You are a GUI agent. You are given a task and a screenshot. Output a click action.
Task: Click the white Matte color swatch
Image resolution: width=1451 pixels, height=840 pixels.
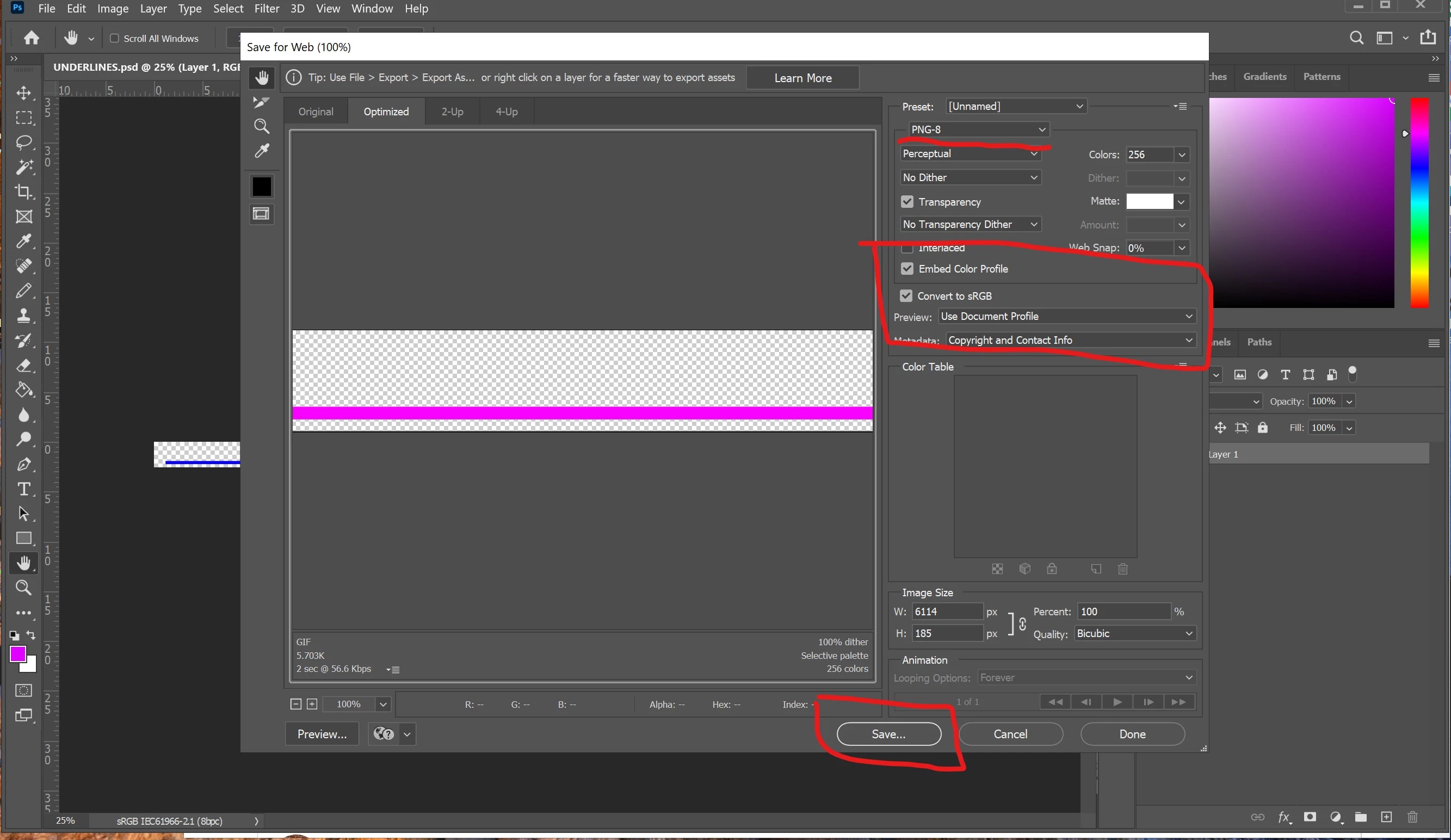(1149, 201)
